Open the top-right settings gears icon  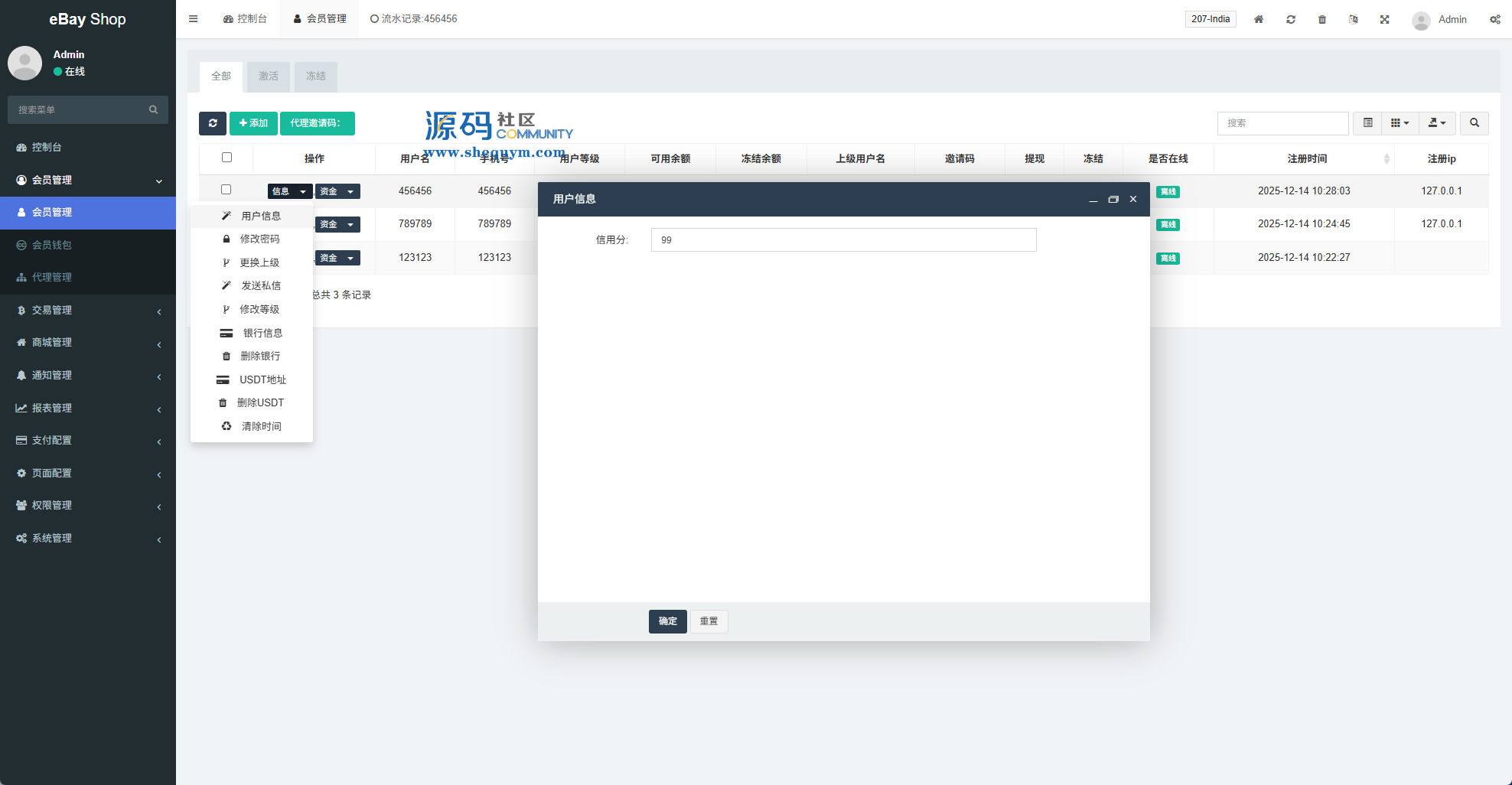(x=1494, y=19)
